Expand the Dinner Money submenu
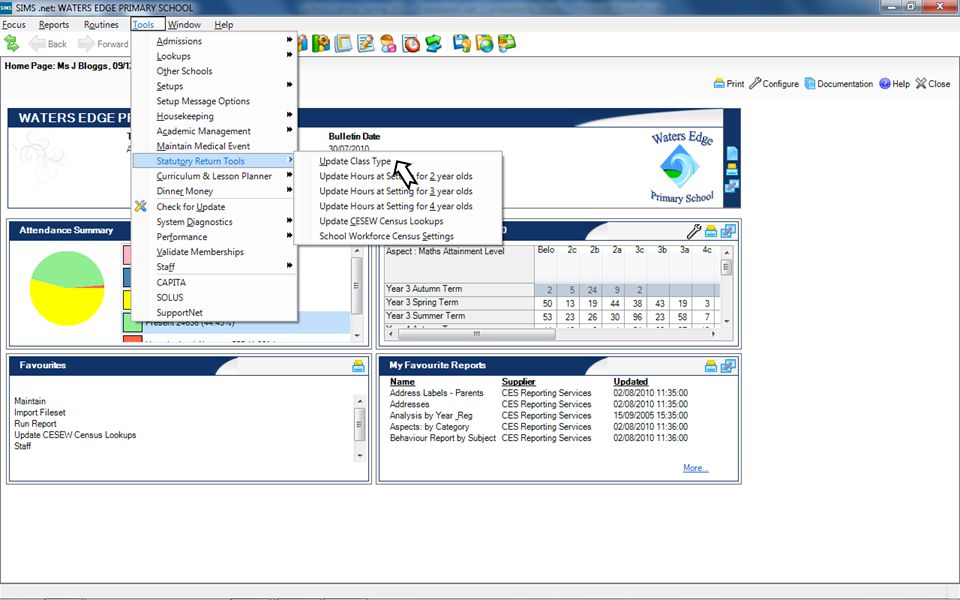960x600 pixels. (215, 191)
